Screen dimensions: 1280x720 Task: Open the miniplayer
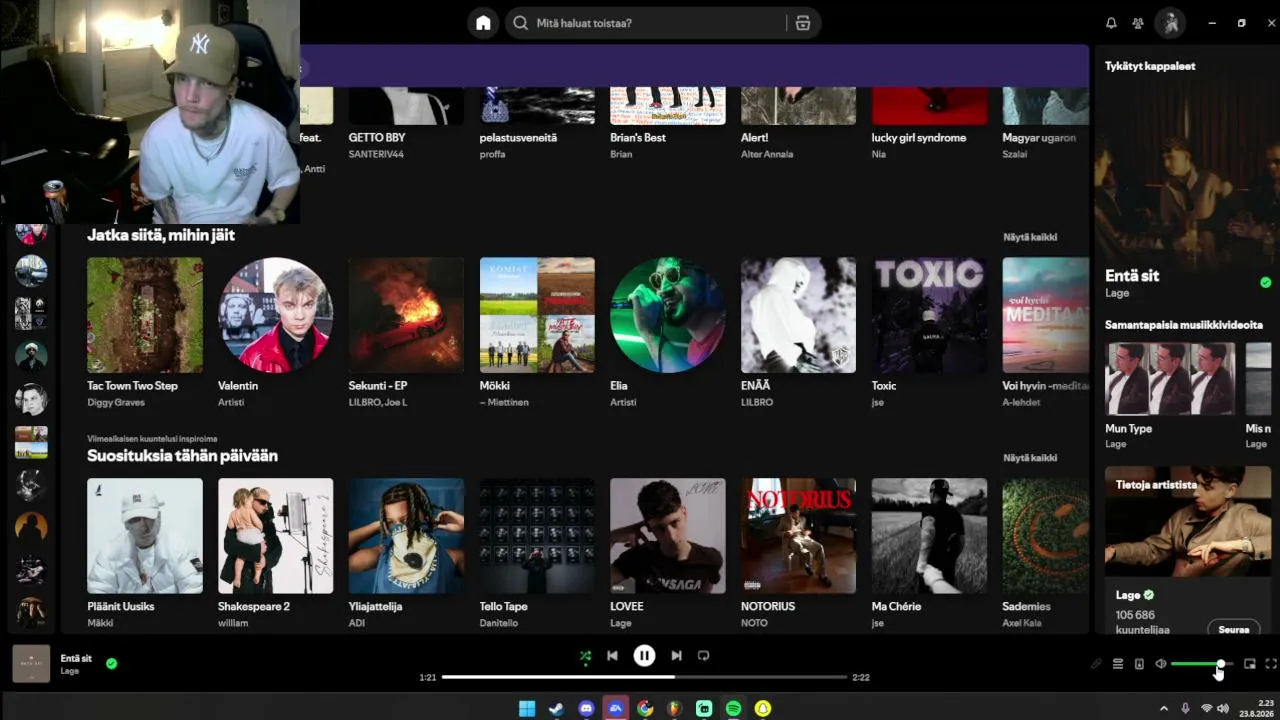pos(1250,664)
